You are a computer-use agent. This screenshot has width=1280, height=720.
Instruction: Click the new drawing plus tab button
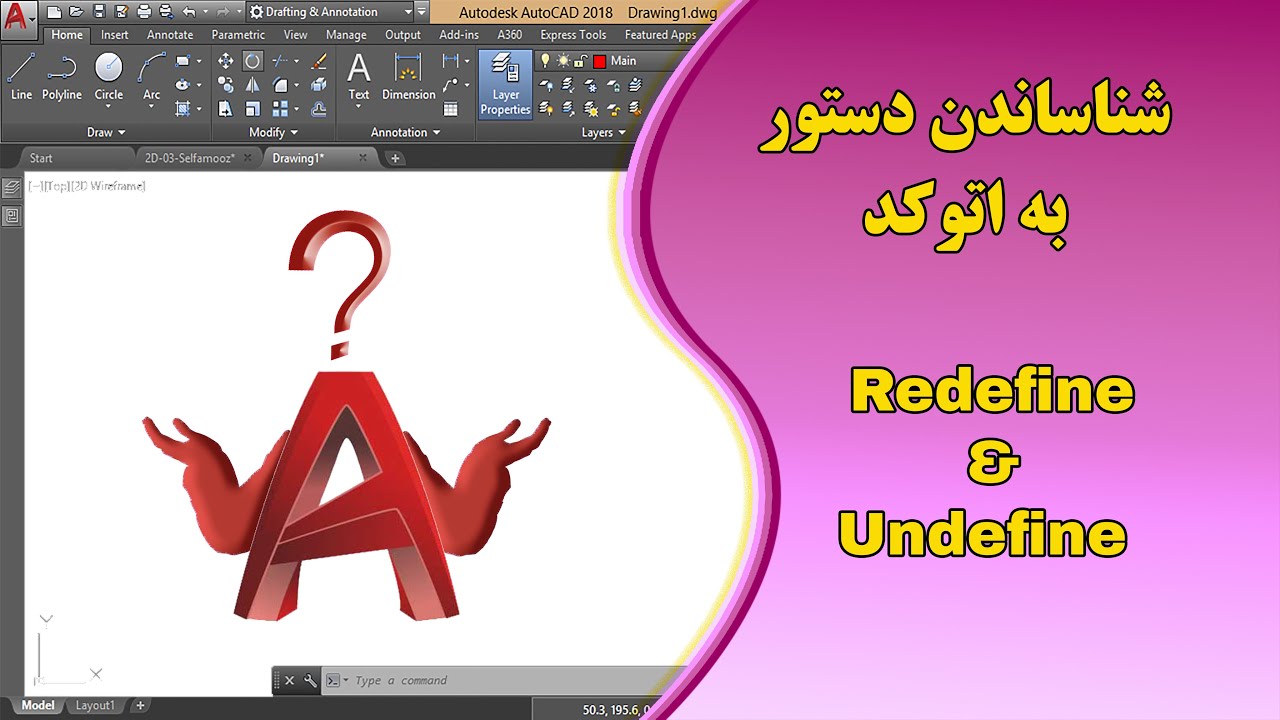[395, 158]
